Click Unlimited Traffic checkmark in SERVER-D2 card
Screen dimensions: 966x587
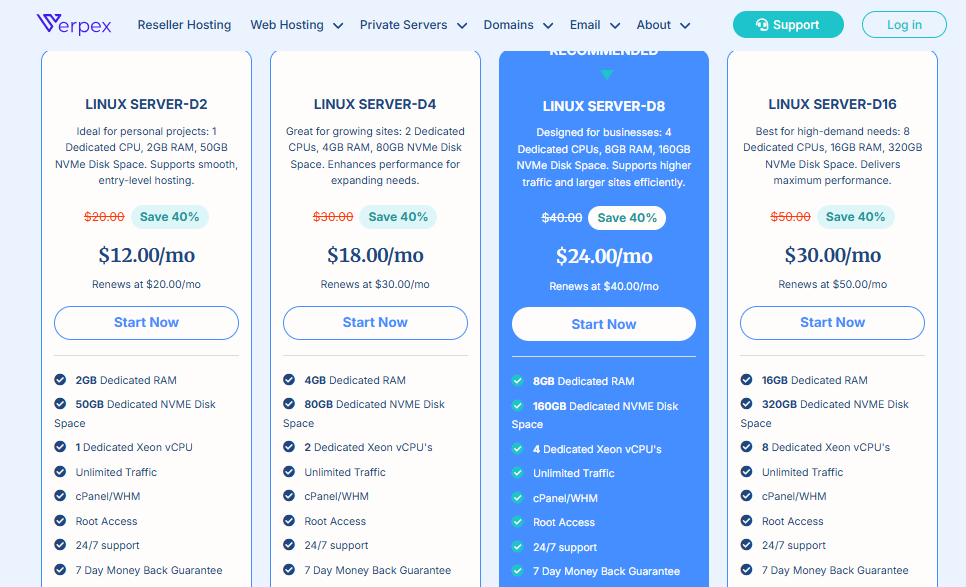click(60, 471)
